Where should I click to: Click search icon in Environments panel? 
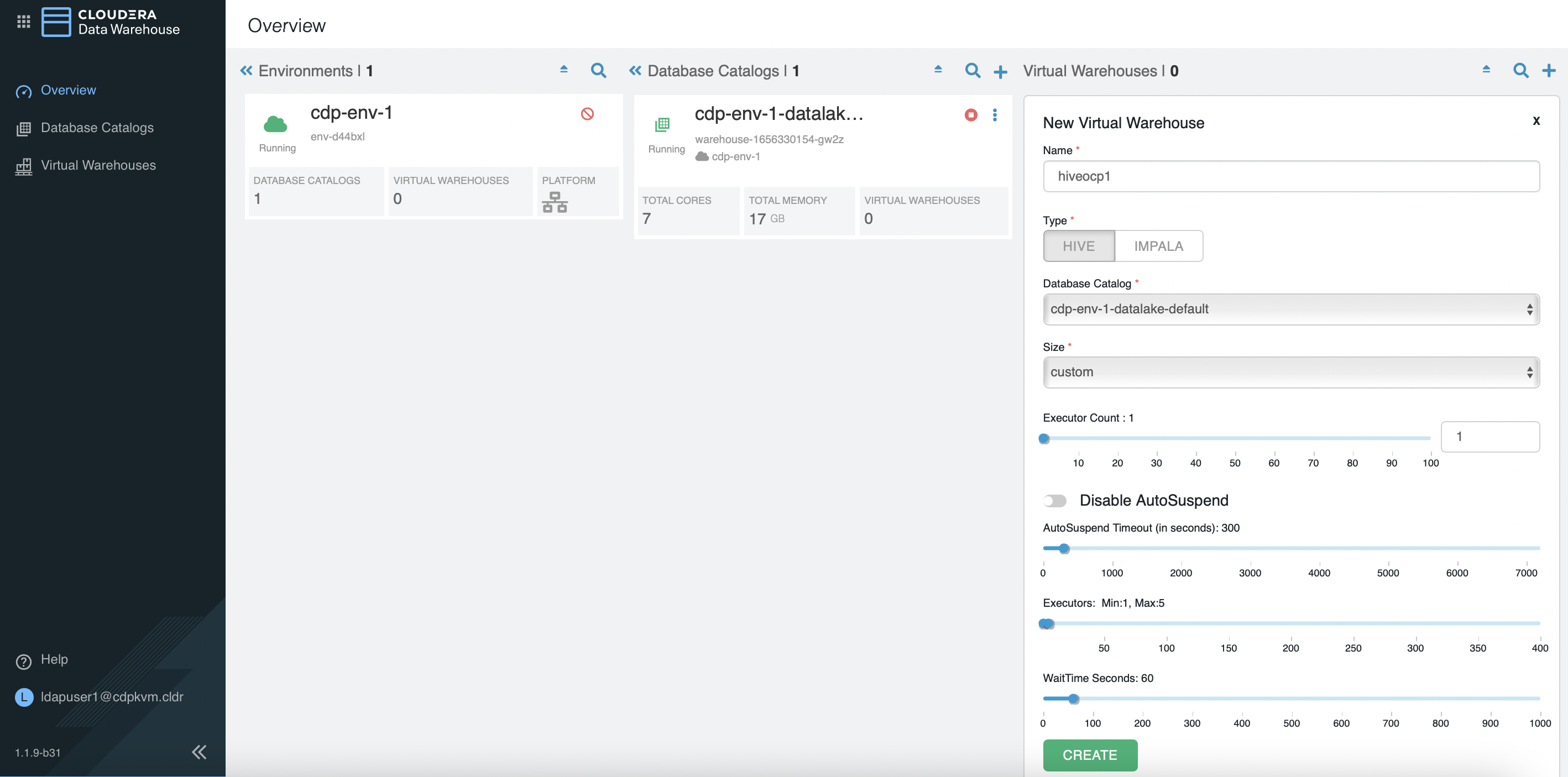coord(598,71)
